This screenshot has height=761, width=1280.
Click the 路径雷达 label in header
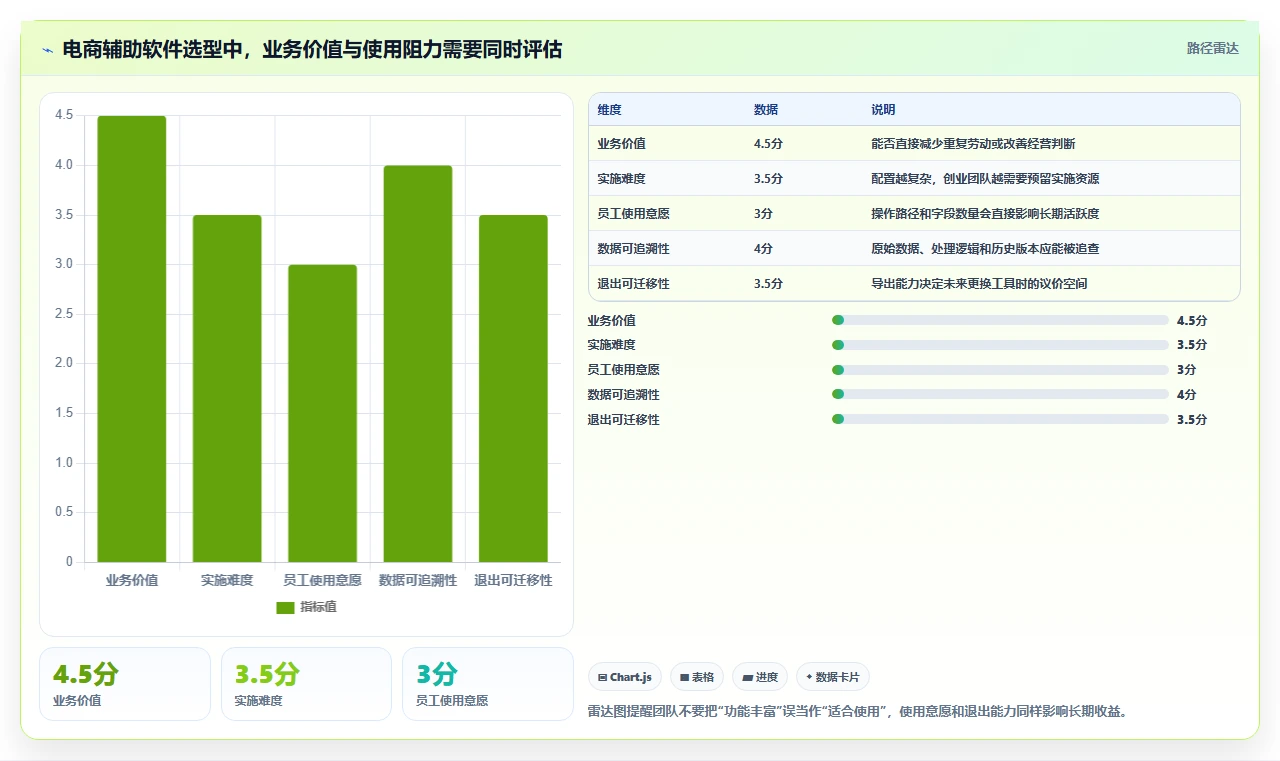tap(1212, 48)
